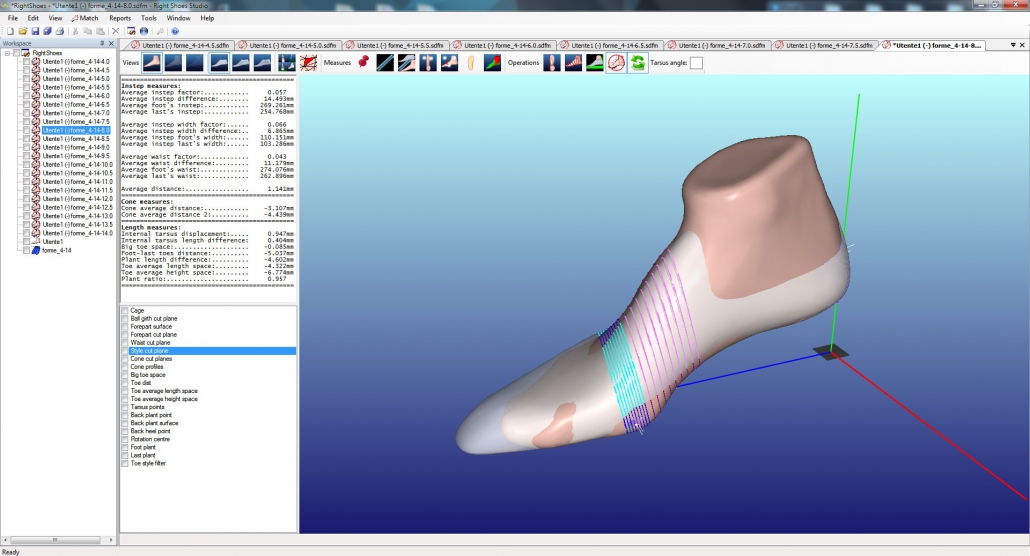Collapse the RightShoes tree node
1030x556 pixels.
(7, 53)
